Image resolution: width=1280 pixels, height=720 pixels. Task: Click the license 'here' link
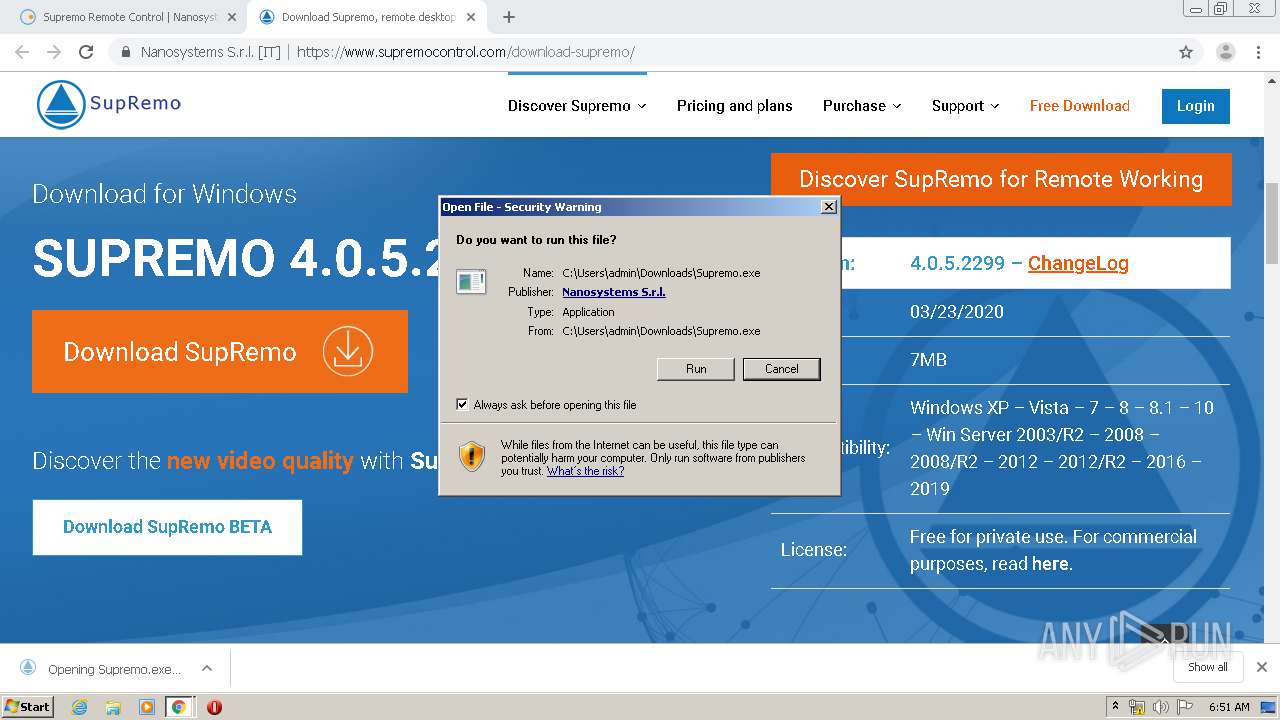(1050, 564)
